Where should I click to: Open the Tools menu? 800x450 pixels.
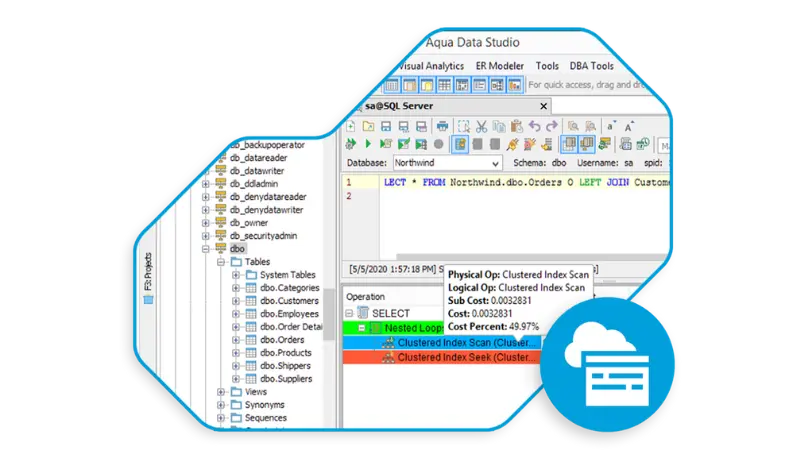[547, 66]
